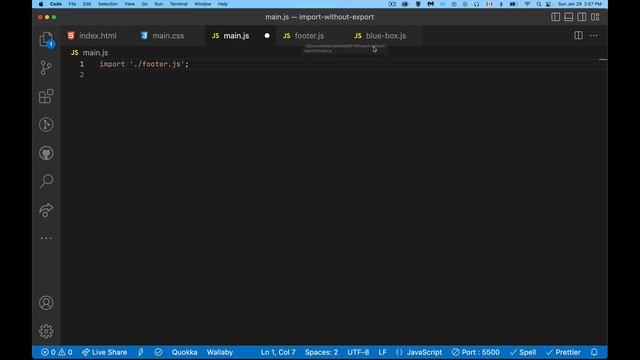Click the Malwarebytes M menu bar icon

431,4
